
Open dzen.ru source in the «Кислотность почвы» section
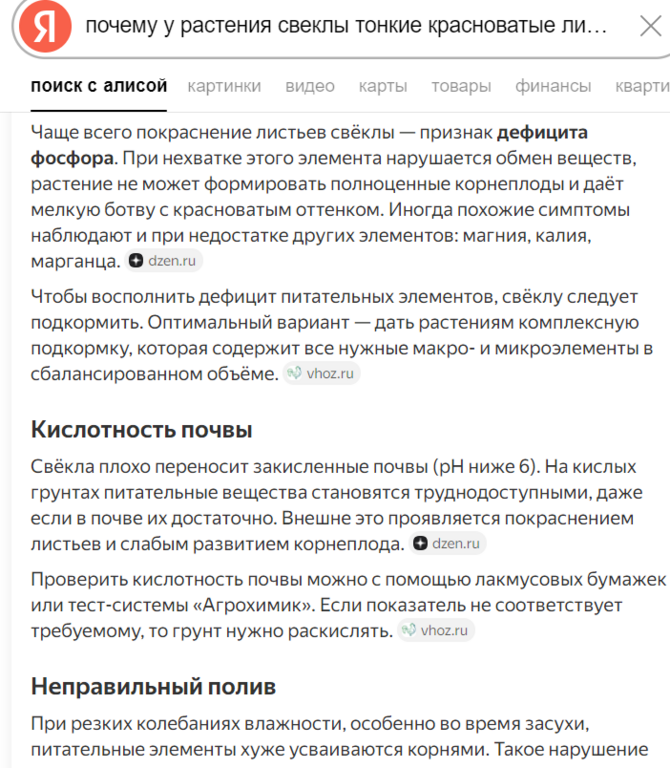point(448,544)
